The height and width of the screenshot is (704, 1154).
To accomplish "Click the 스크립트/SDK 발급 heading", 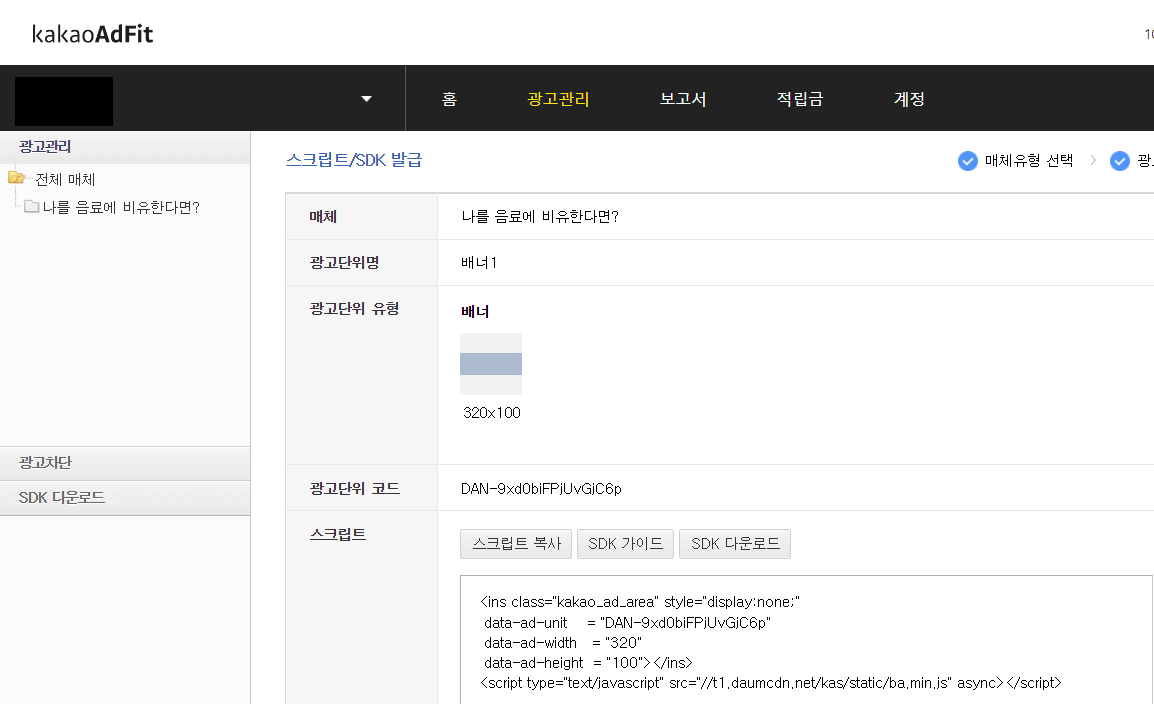I will (x=354, y=160).
